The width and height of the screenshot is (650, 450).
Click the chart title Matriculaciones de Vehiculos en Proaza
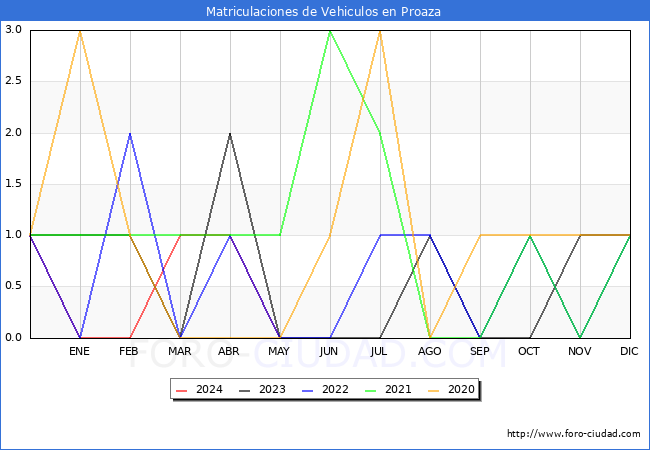click(323, 11)
